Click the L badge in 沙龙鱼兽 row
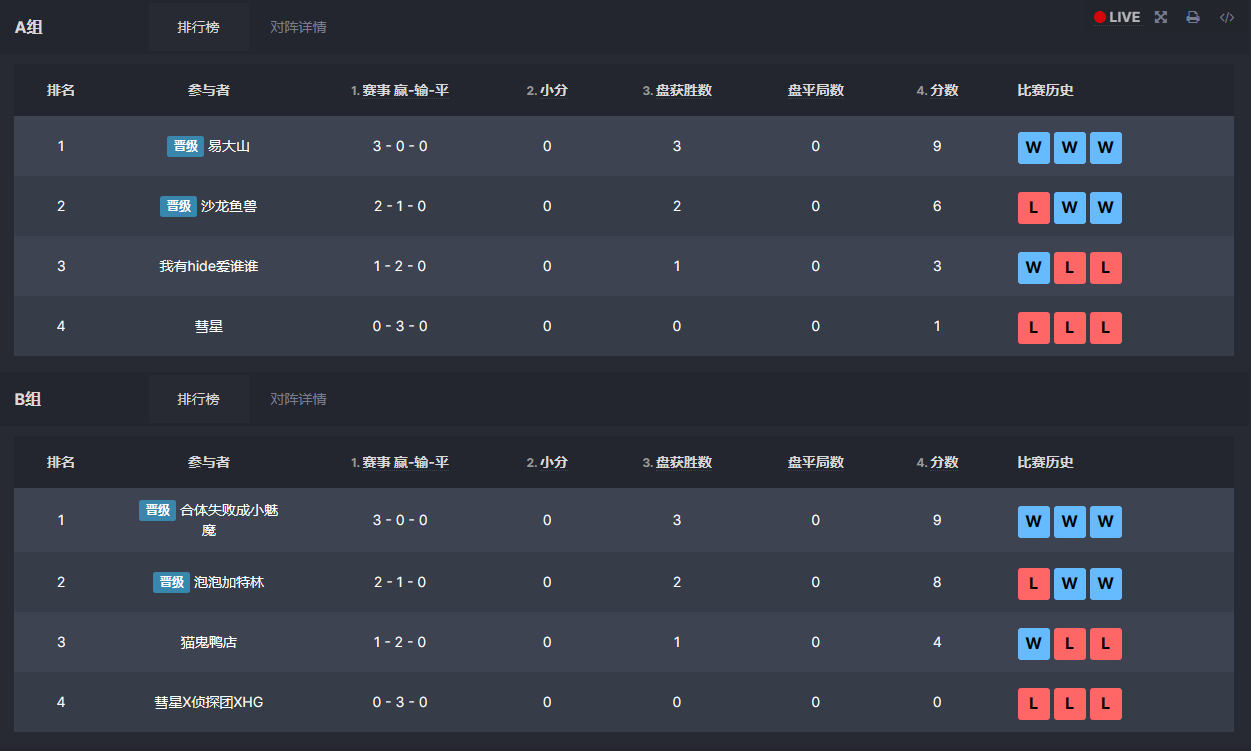 (1034, 208)
